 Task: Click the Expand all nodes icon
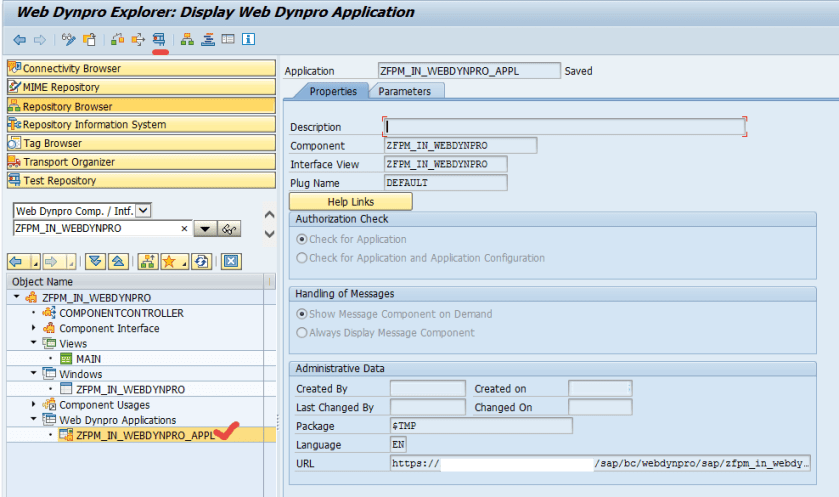pos(95,261)
